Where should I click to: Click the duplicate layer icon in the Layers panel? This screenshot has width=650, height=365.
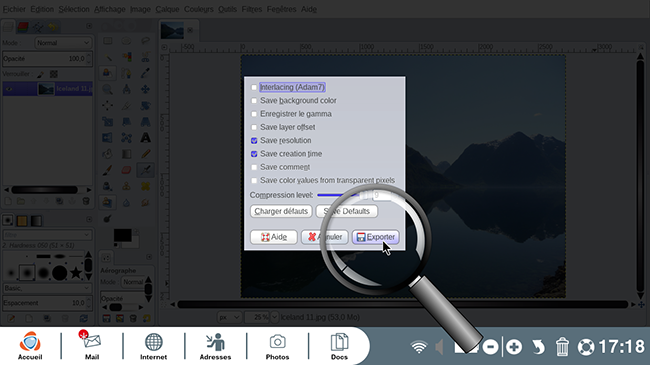click(x=59, y=201)
